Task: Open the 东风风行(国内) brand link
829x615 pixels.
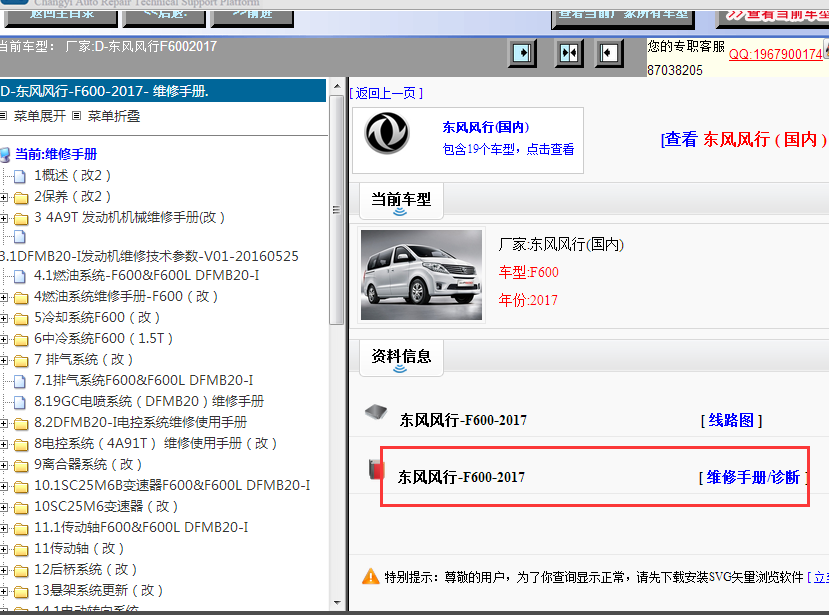Action: pyautogui.click(x=485, y=127)
